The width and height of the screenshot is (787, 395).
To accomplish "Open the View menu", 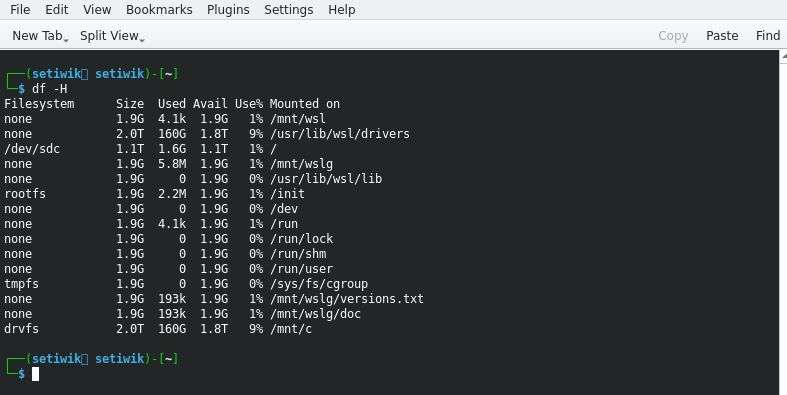I will tap(97, 10).
